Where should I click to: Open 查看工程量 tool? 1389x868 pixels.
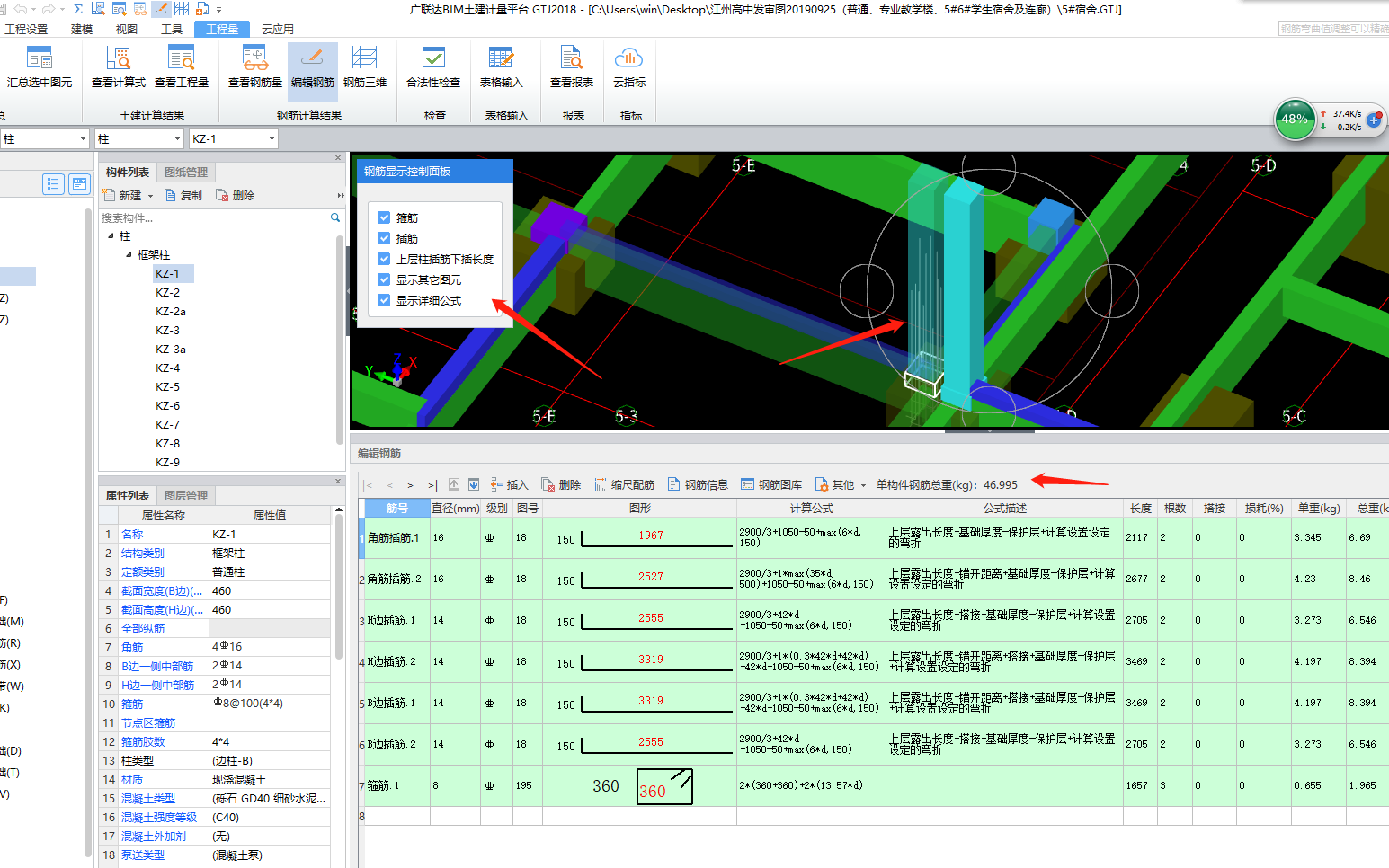182,67
